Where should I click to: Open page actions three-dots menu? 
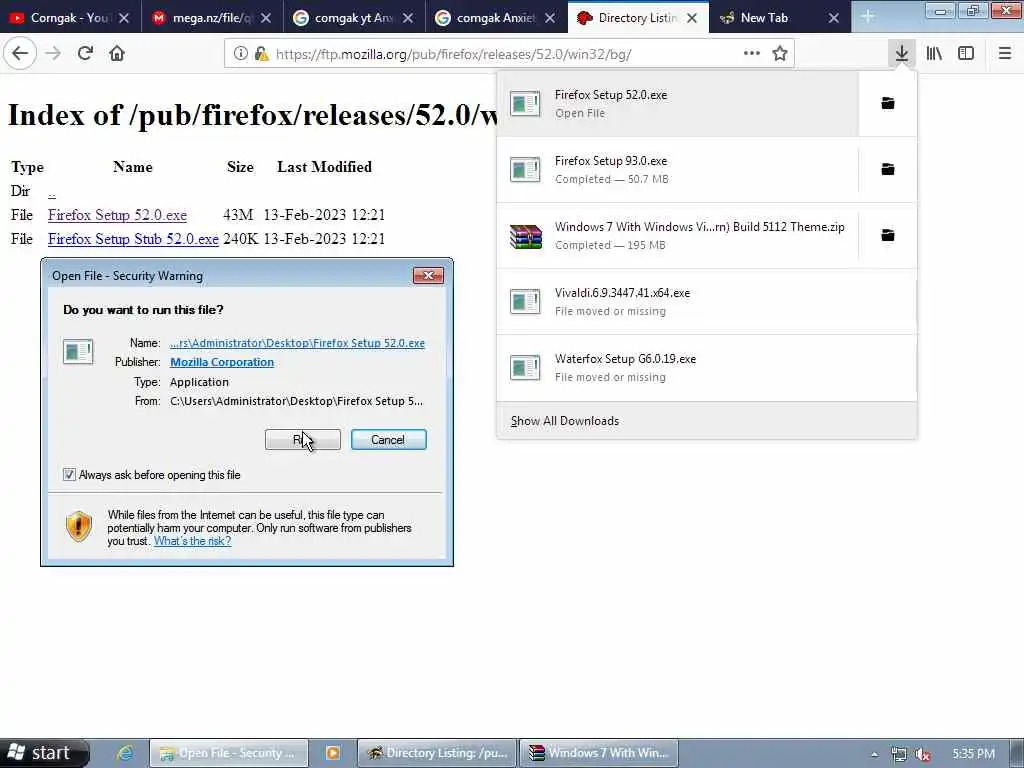752,54
